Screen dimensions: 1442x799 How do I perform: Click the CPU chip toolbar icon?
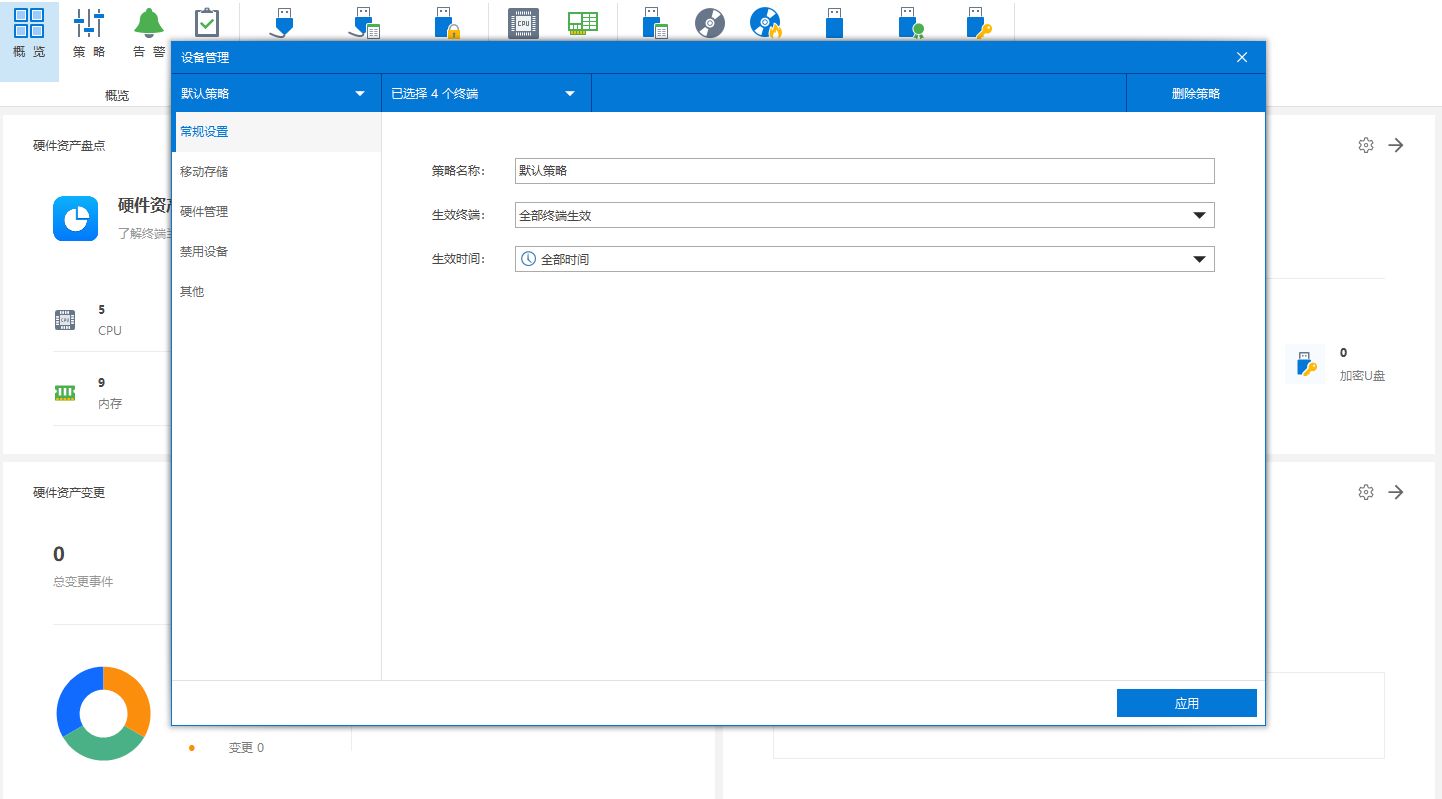coord(523,22)
